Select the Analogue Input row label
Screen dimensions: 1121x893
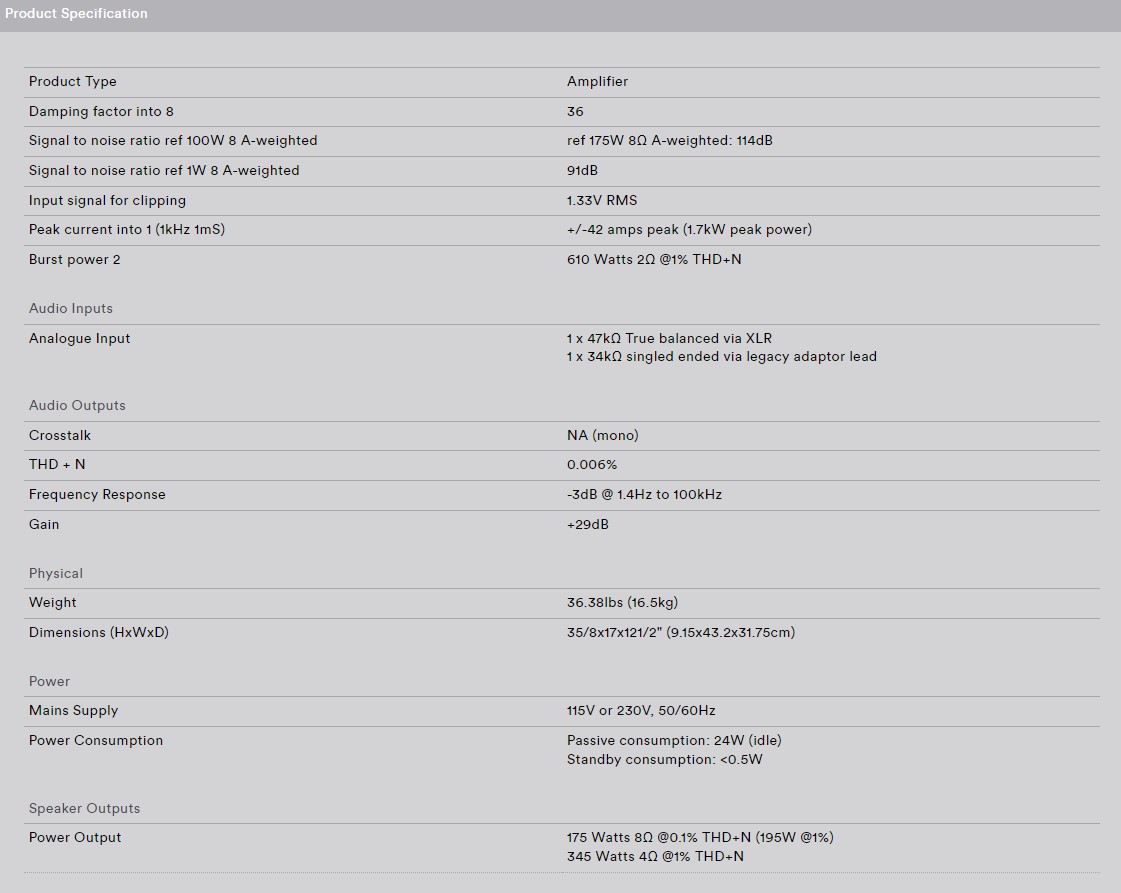79,338
